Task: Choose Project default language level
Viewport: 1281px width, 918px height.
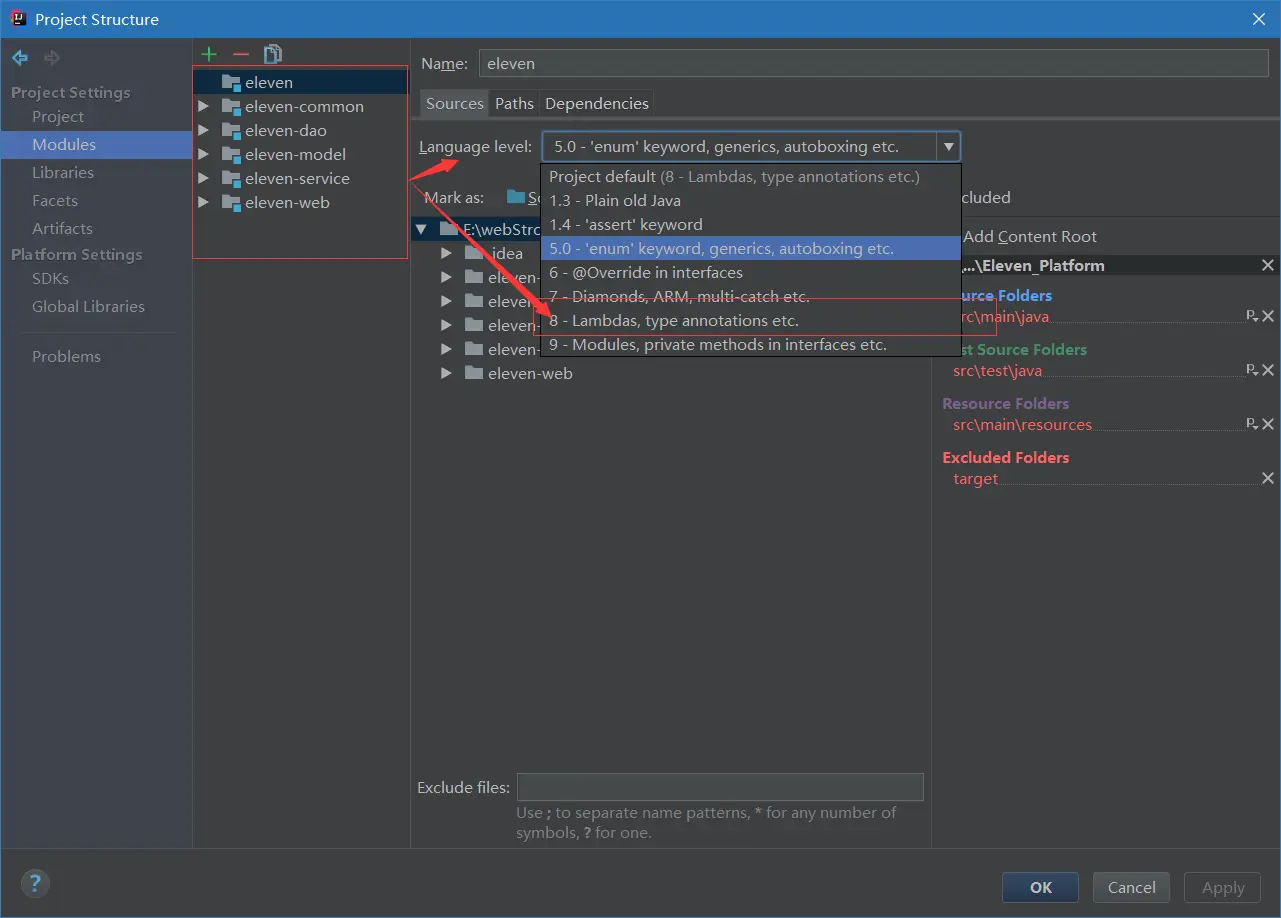Action: click(750, 176)
